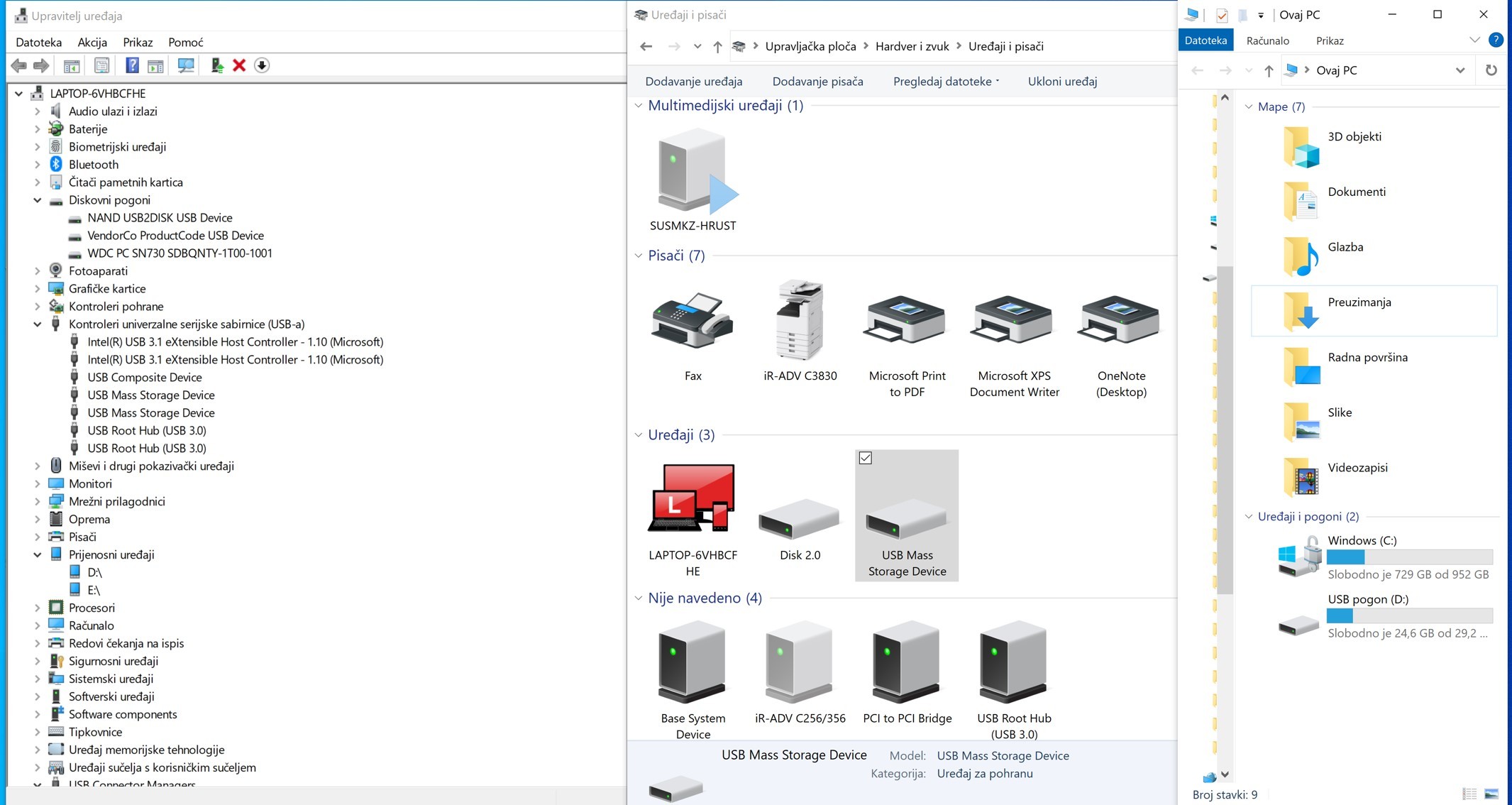This screenshot has width=1512, height=805.
Task: Collapse the Diskovni pogoni tree node
Action: 38,200
